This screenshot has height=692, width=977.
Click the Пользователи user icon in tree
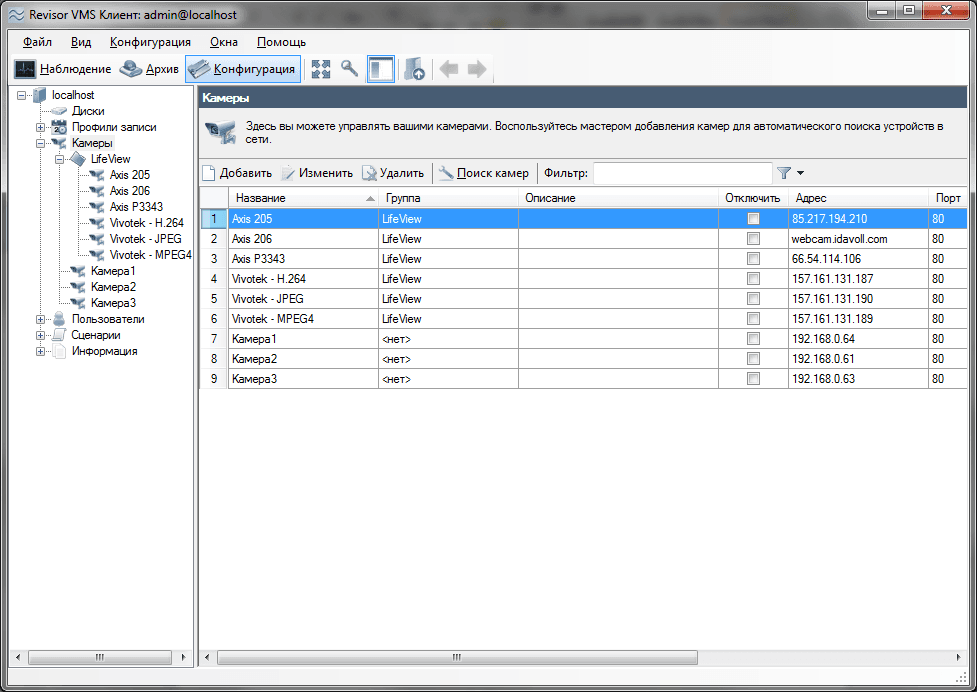[59, 319]
